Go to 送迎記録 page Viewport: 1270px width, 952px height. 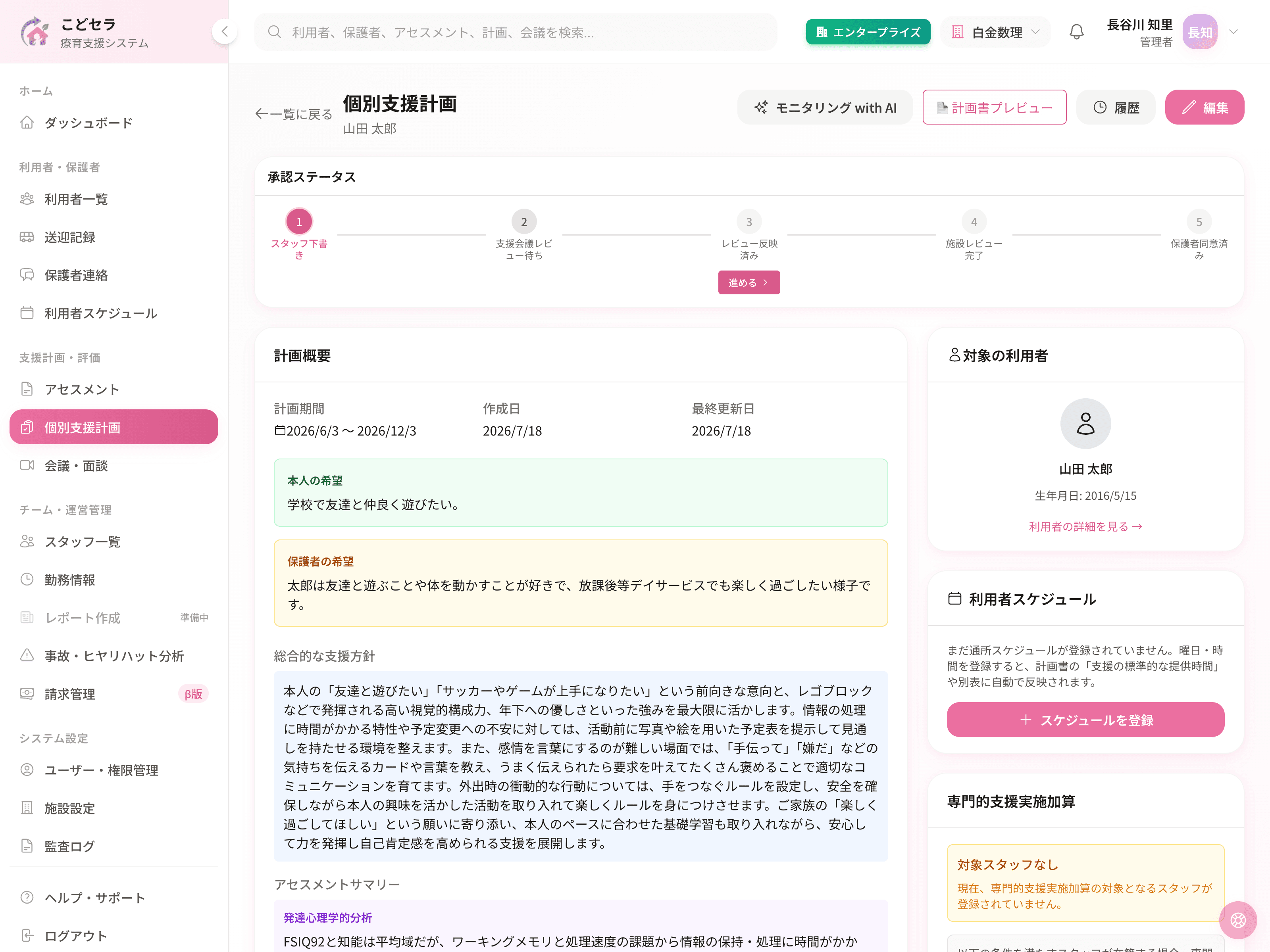tap(114, 237)
